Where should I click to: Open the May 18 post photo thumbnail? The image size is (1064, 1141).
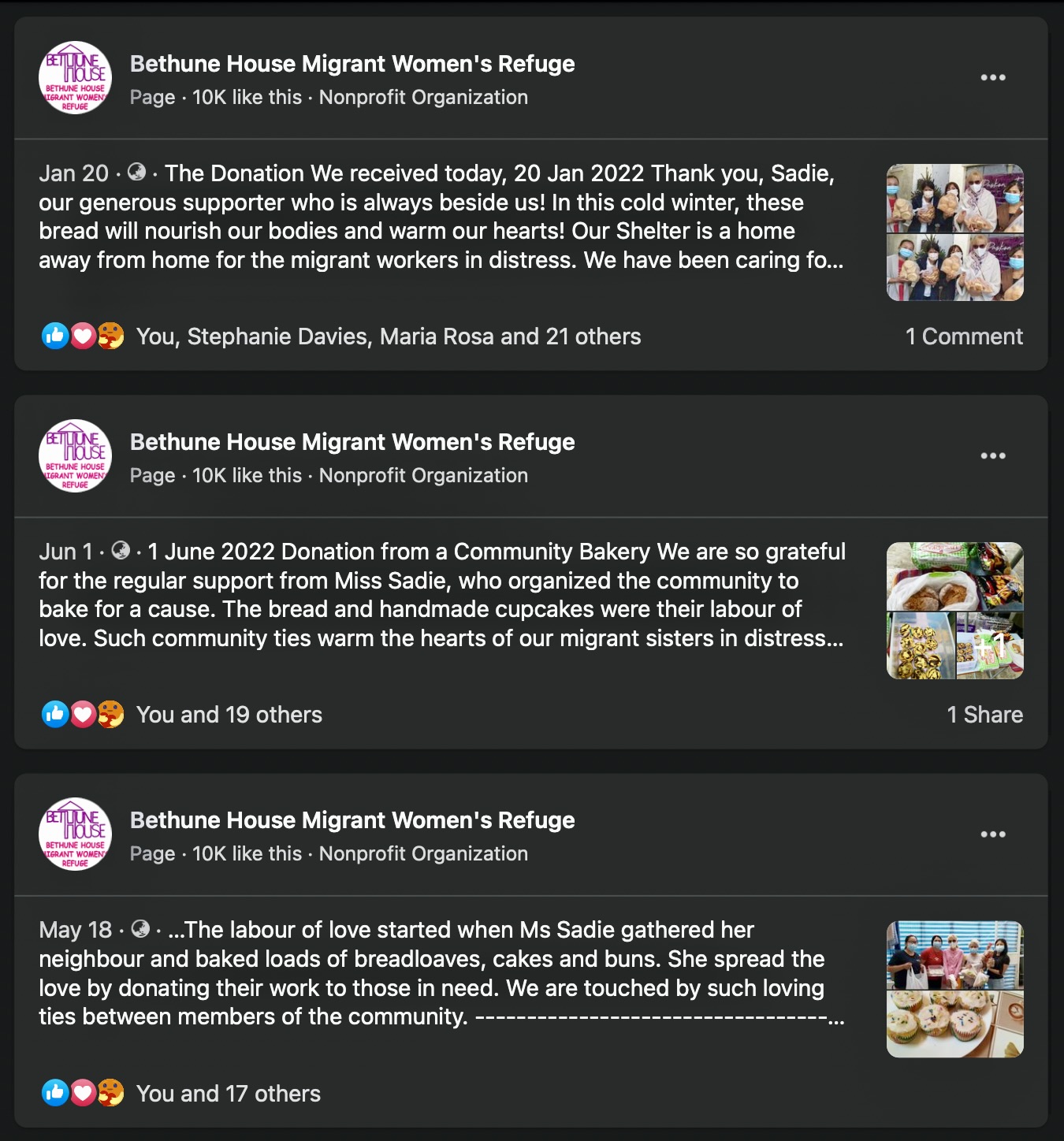coord(955,989)
